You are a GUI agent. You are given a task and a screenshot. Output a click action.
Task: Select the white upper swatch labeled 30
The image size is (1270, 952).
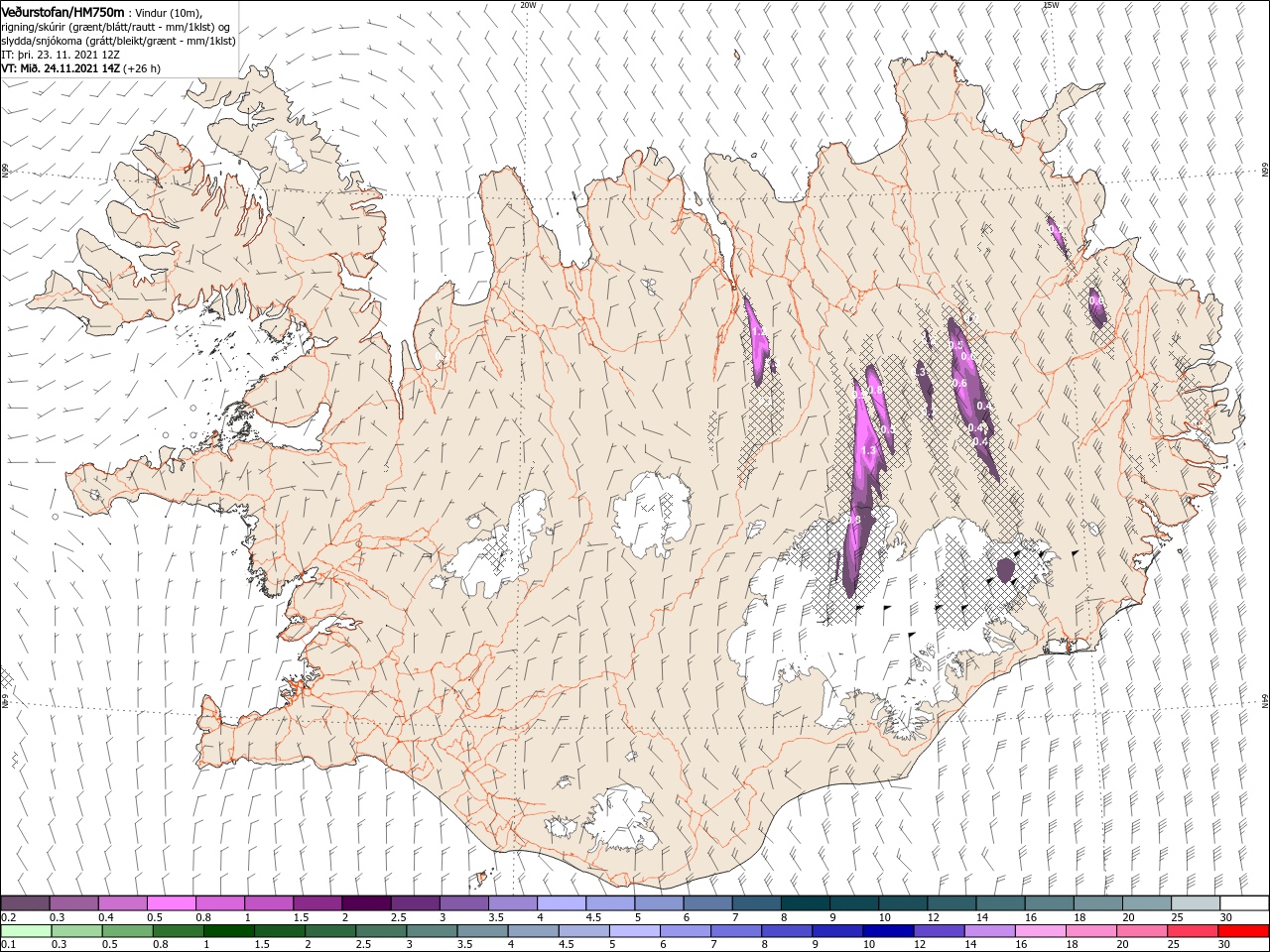1244,902
